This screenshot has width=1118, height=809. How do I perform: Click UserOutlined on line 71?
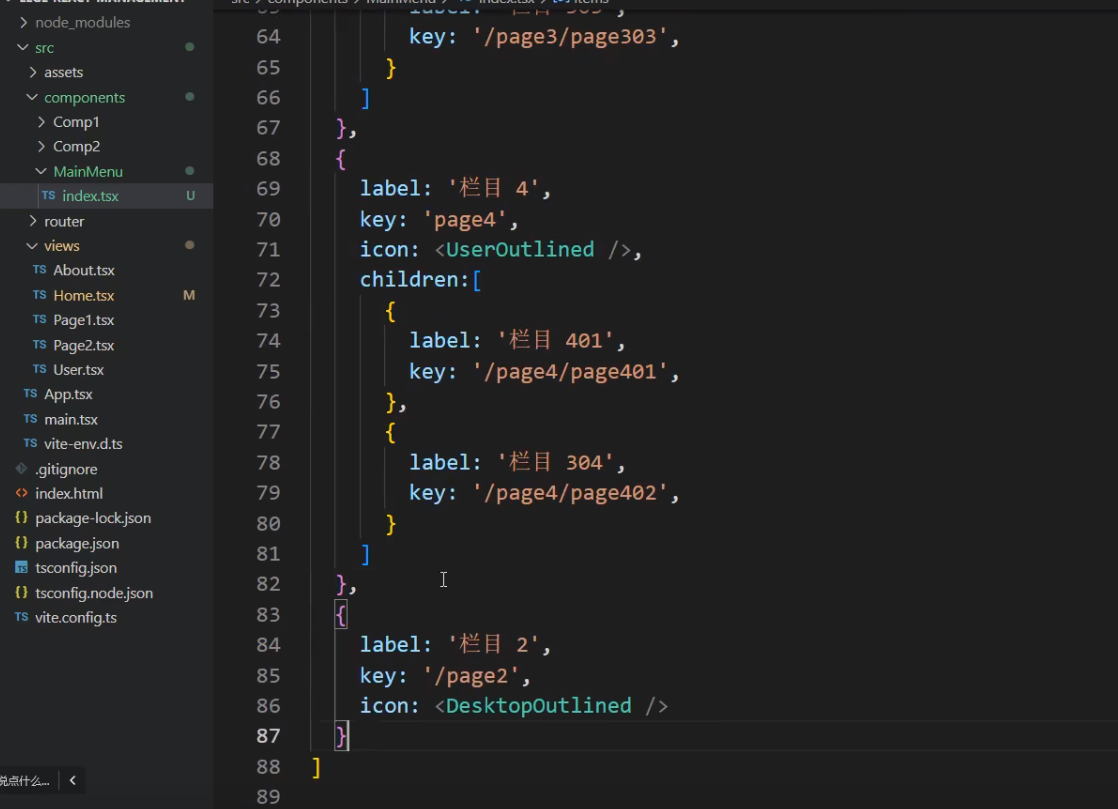[x=520, y=249]
